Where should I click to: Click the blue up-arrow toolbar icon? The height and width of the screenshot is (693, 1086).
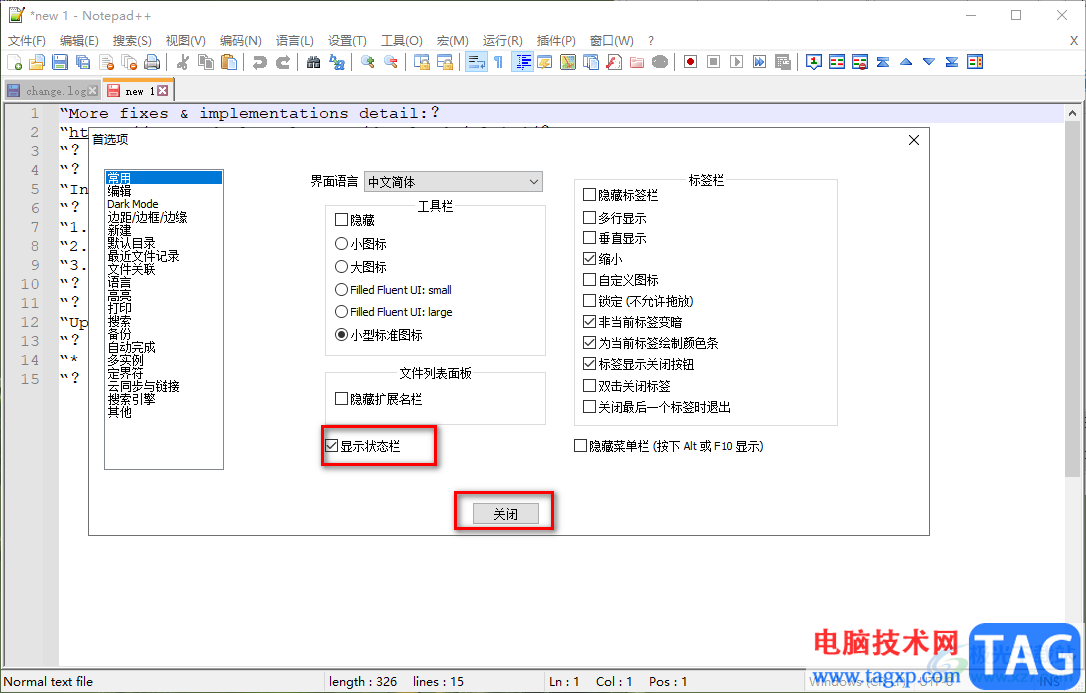click(906, 62)
